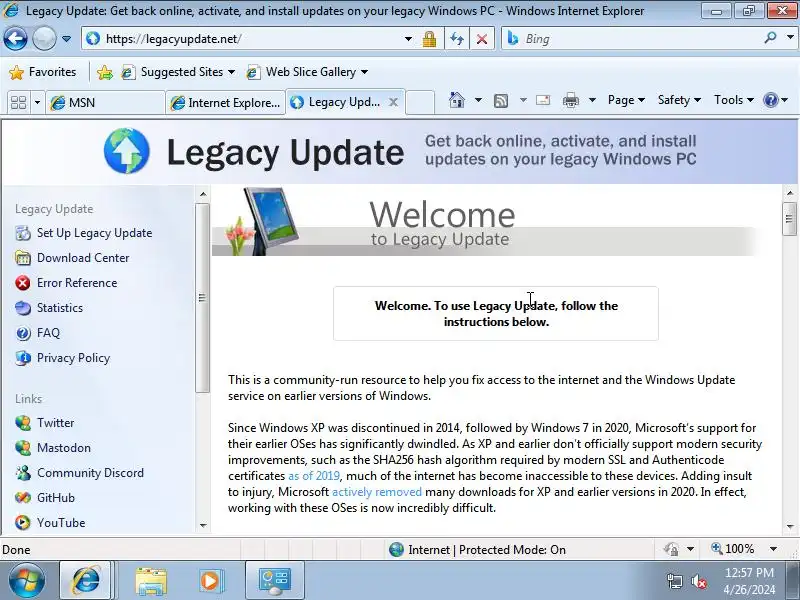Close the Legacy Update tab
The image size is (800, 600).
point(393,102)
